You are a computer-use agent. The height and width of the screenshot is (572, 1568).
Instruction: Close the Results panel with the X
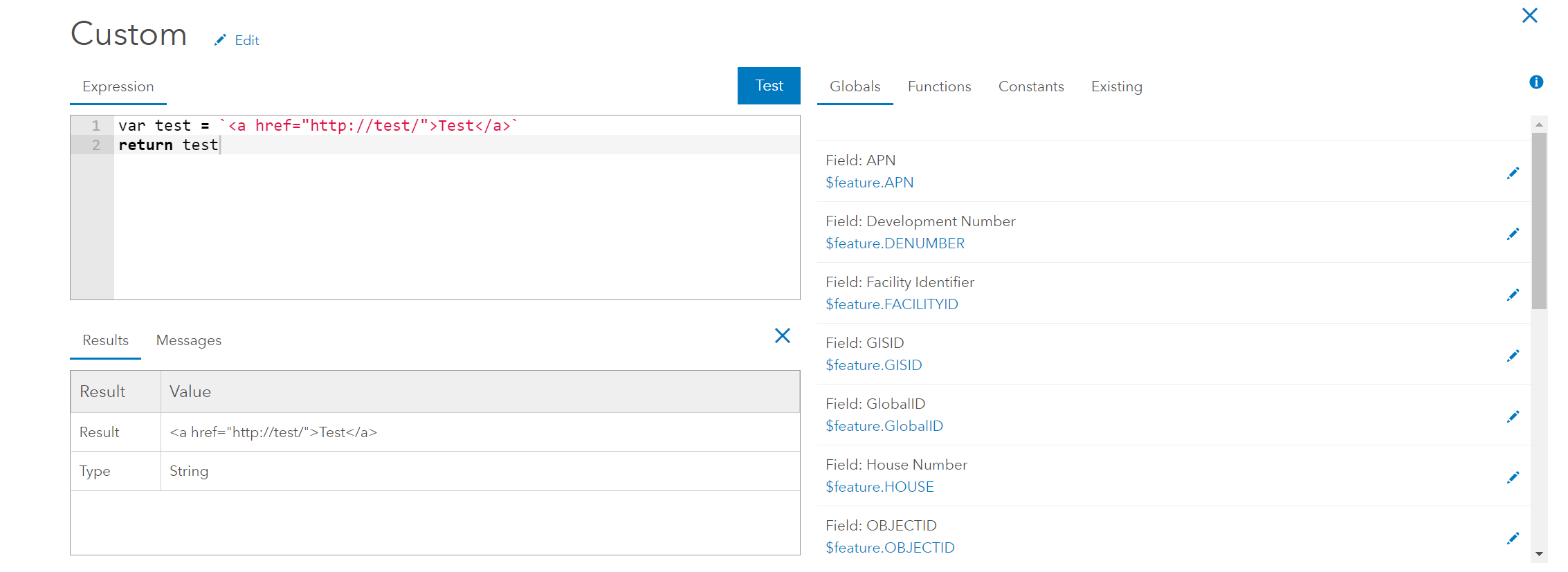783,336
